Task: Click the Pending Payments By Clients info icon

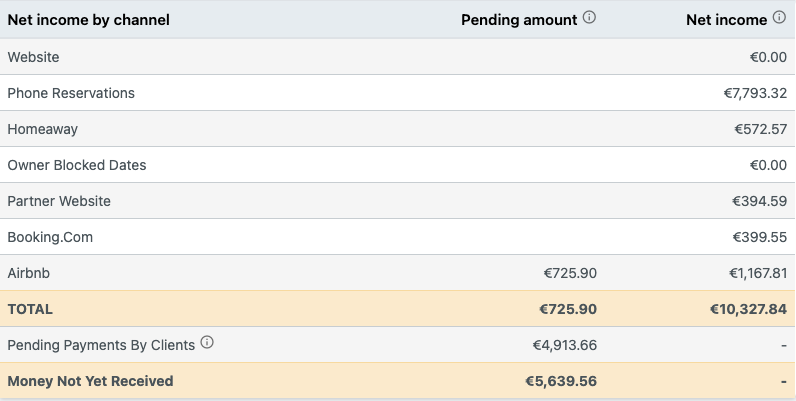Action: [x=207, y=342]
